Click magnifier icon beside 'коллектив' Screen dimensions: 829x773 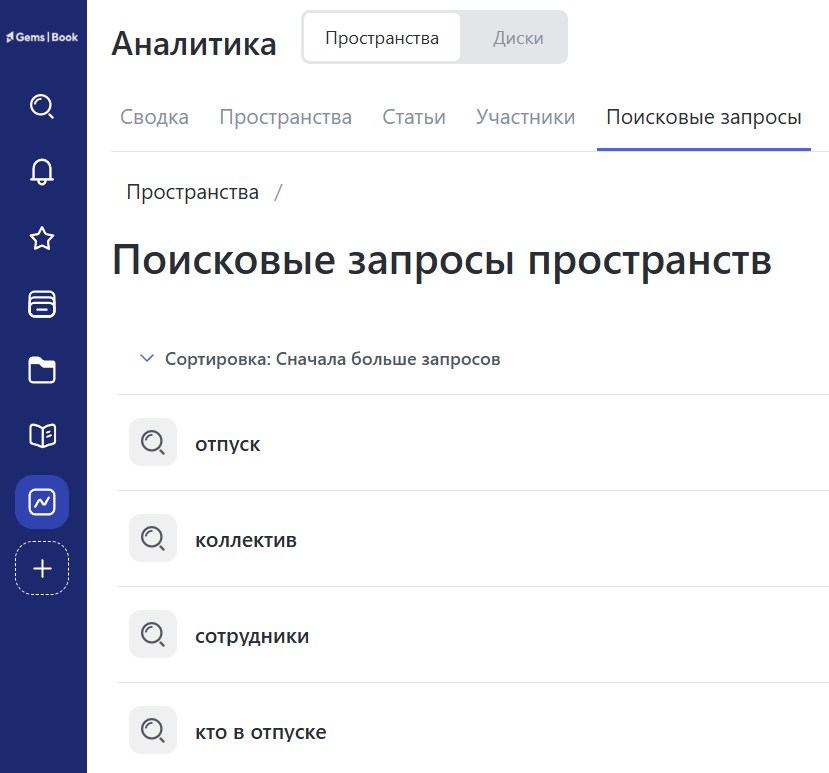153,538
